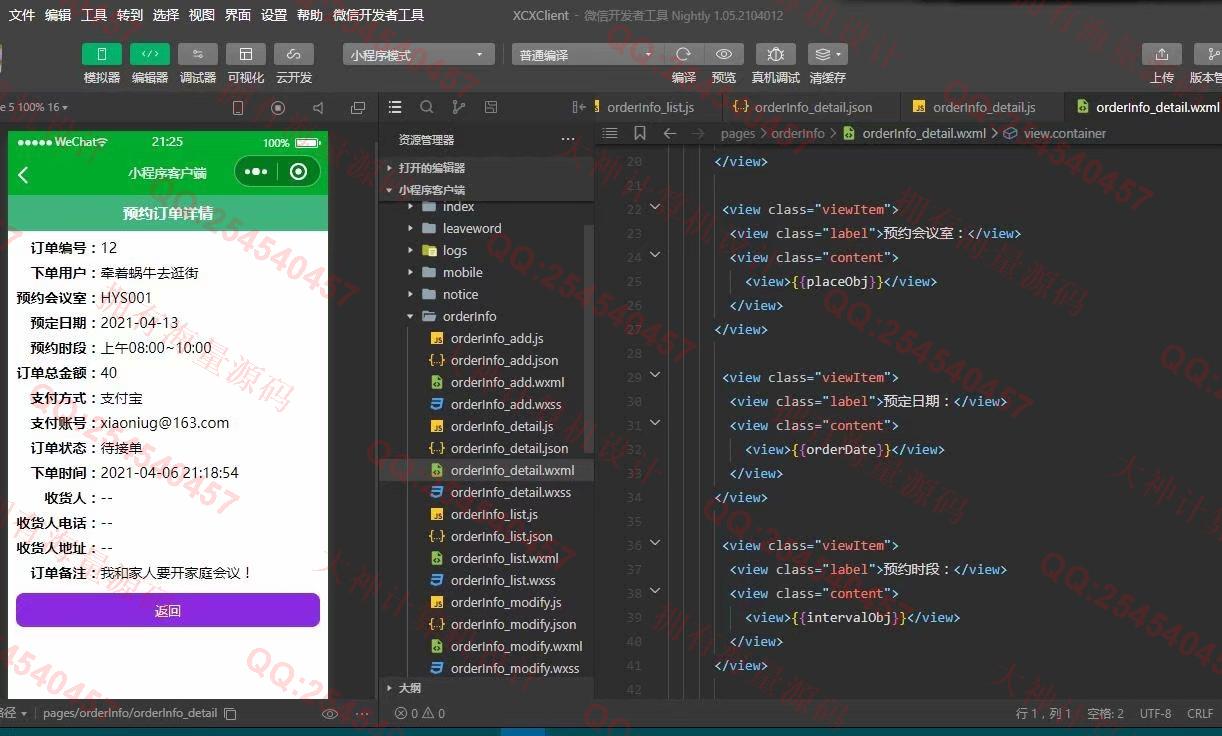Click the source control branch icon
This screenshot has height=736, width=1222.
459,107
